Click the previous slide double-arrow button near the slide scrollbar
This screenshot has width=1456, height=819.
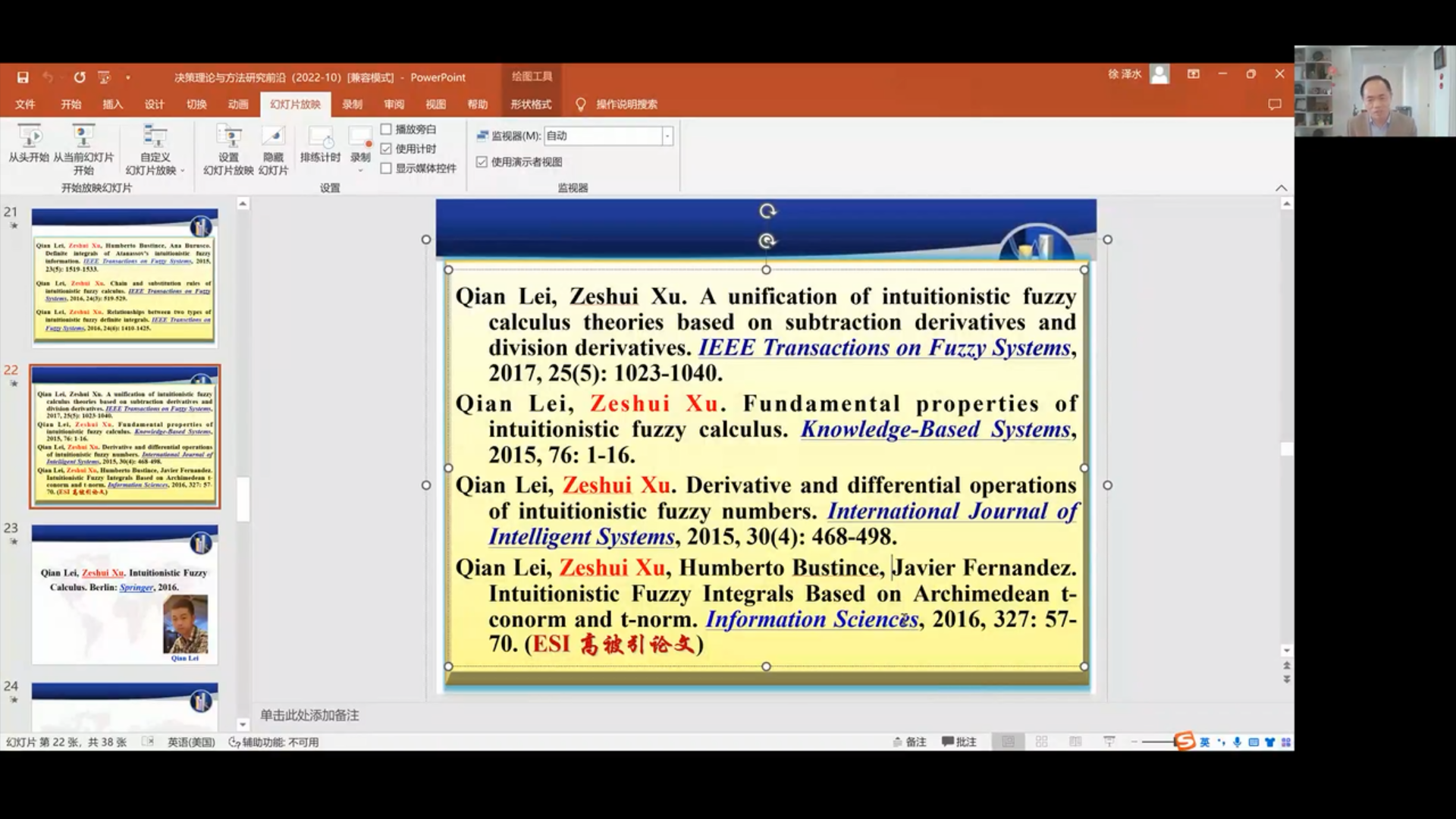(x=1287, y=665)
